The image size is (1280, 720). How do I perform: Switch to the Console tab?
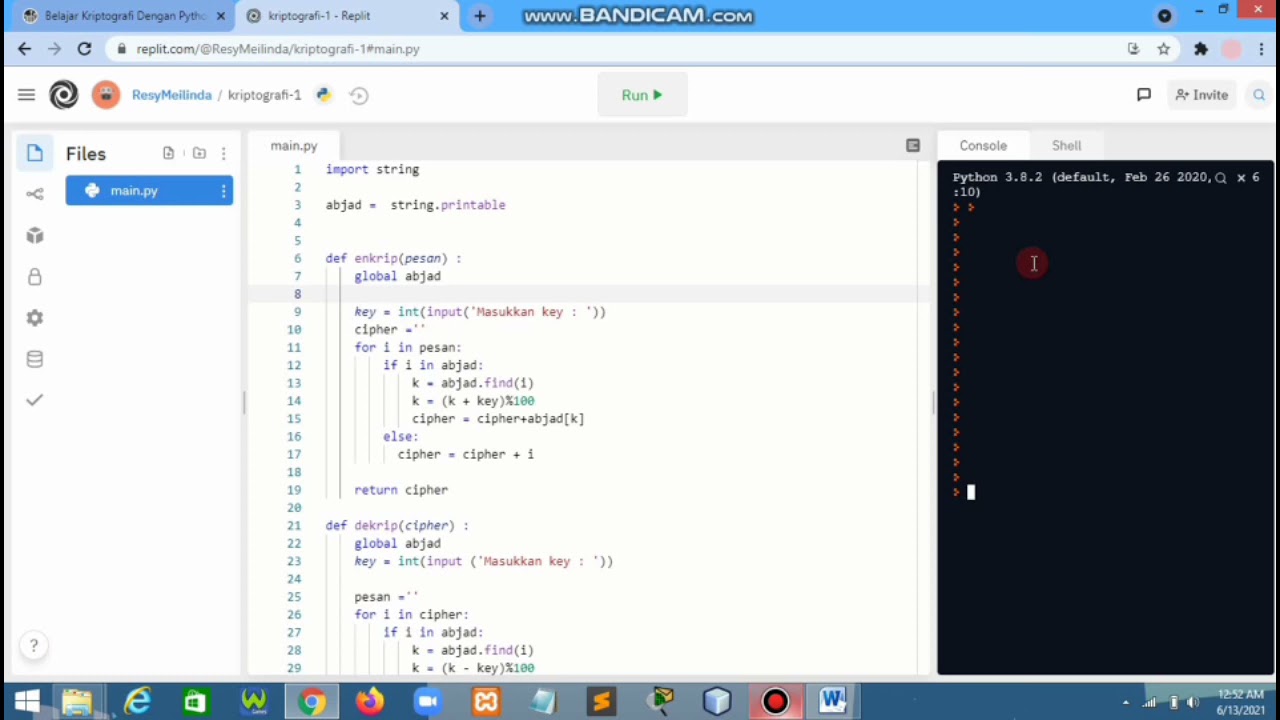[x=983, y=146]
